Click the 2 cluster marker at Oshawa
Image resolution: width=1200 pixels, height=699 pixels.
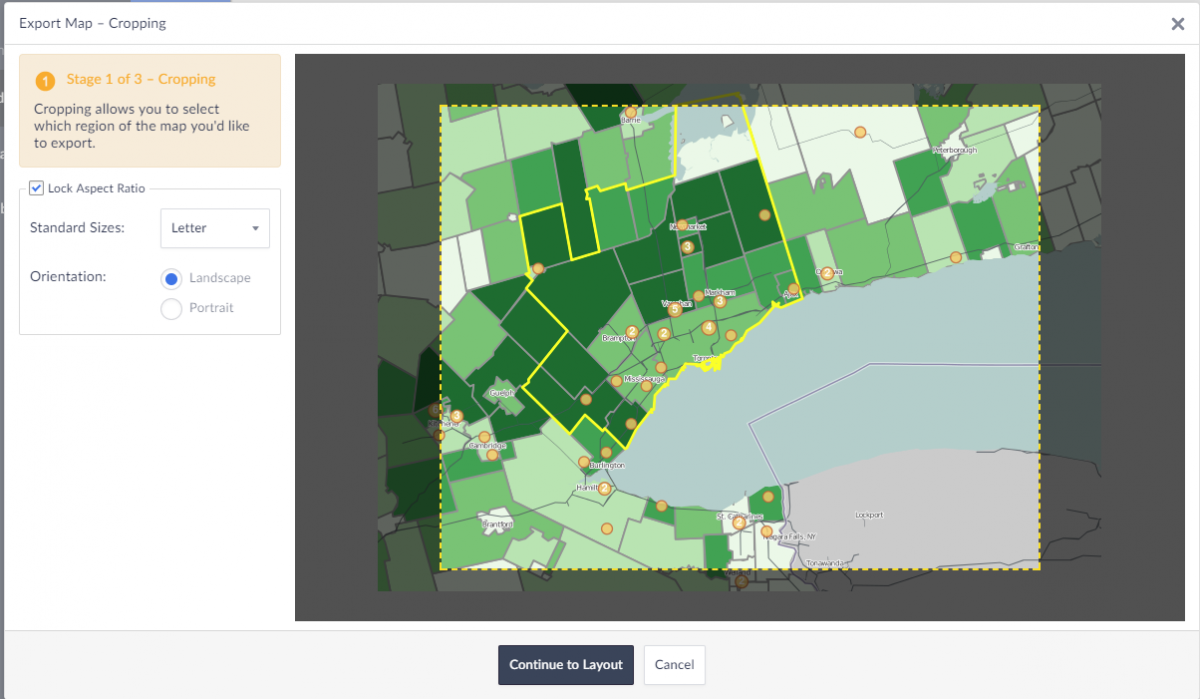point(827,274)
